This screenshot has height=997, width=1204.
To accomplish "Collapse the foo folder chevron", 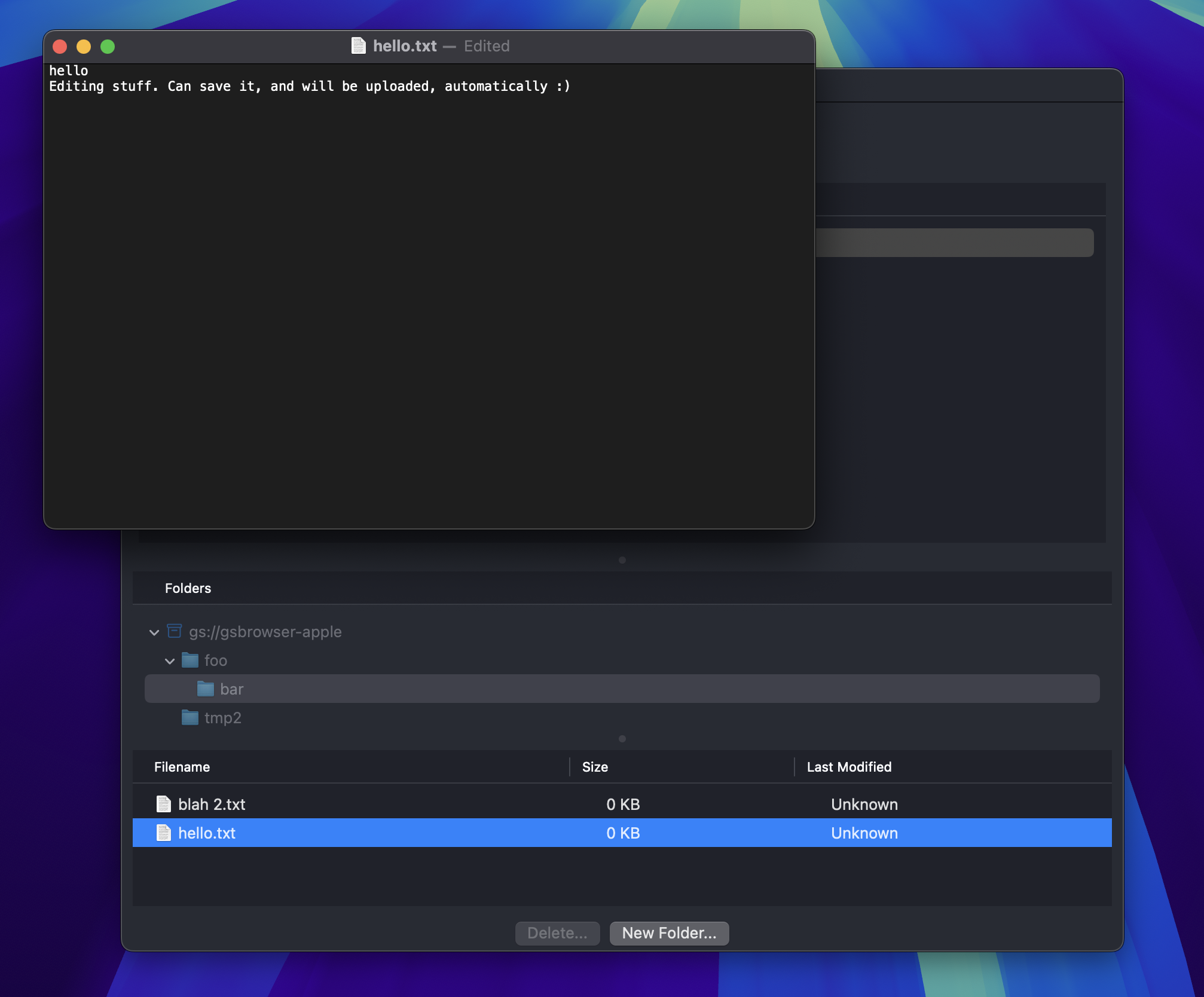I will (x=170, y=660).
